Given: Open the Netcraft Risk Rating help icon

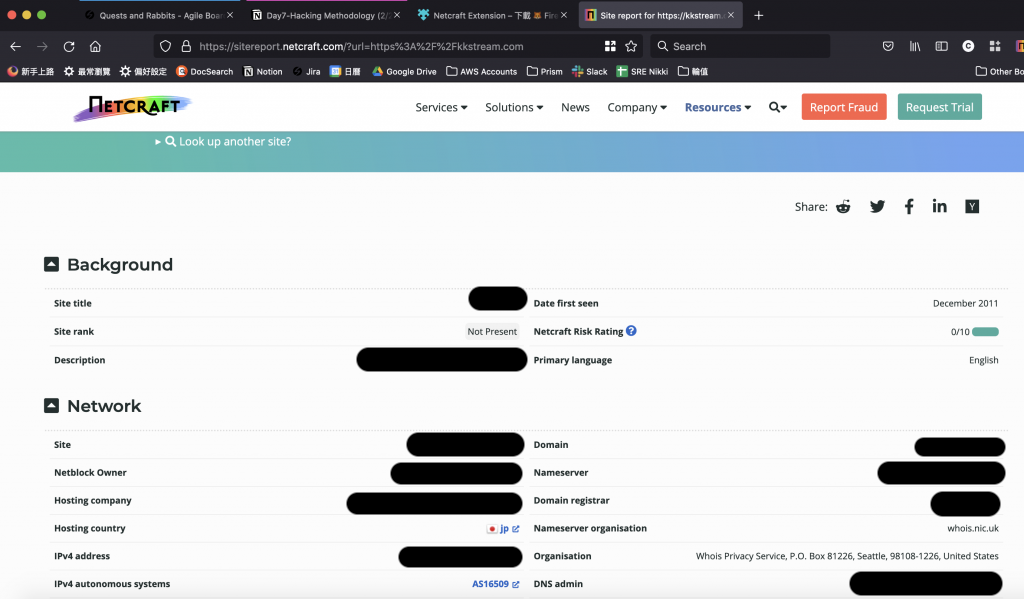Looking at the screenshot, I should tap(631, 331).
